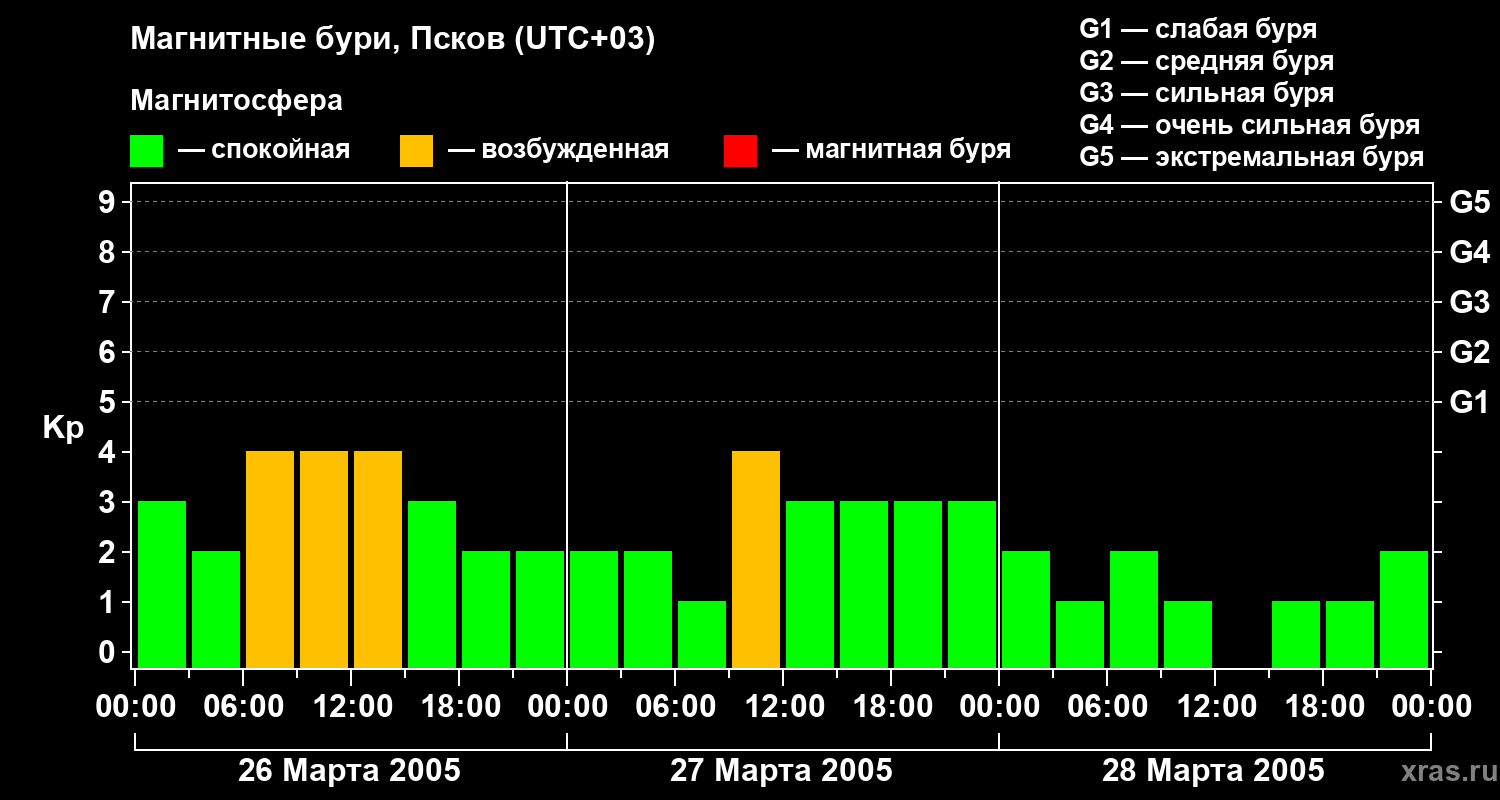The height and width of the screenshot is (800, 1500).
Task: Click the green 15:00–18:00 bar on 26 Марта
Action: coord(432,584)
